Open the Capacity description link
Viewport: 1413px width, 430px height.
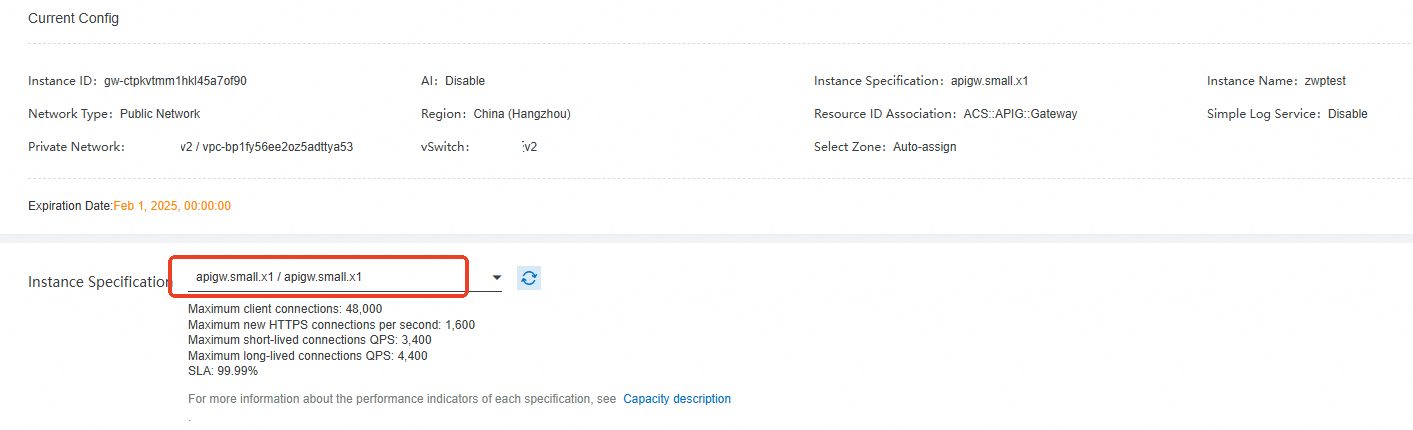(x=677, y=399)
